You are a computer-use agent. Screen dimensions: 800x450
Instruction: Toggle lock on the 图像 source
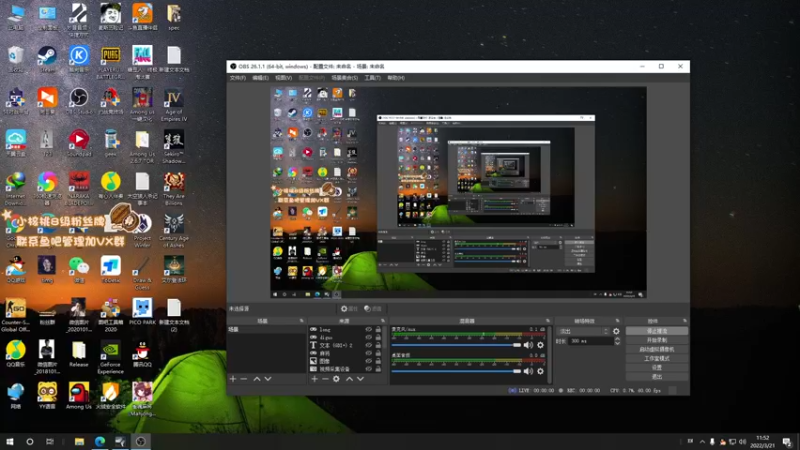(378, 361)
